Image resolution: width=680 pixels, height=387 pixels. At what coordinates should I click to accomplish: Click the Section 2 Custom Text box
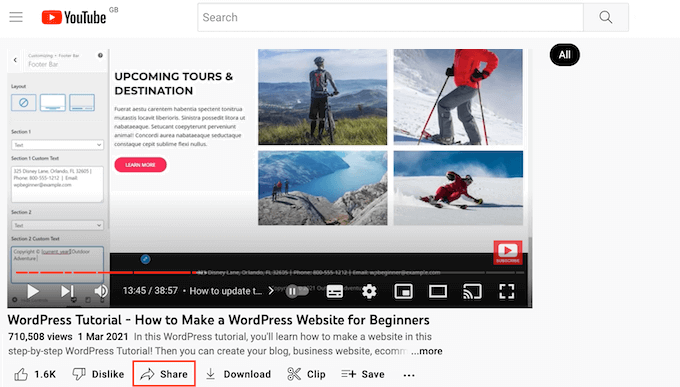pyautogui.click(x=57, y=264)
